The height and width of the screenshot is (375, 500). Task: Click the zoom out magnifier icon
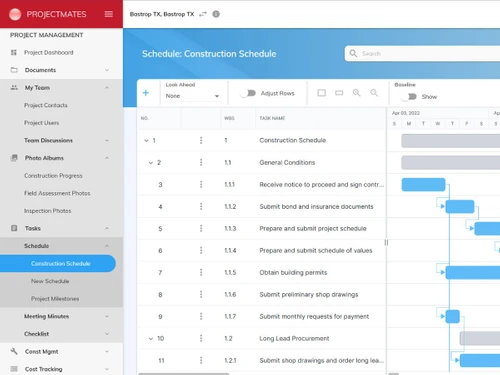click(x=374, y=93)
